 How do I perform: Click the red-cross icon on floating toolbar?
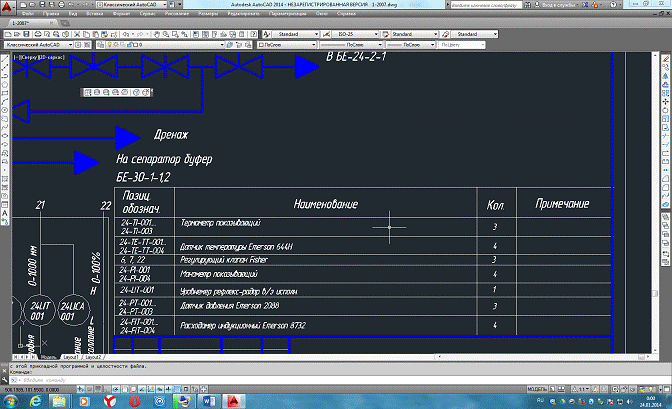point(146,93)
